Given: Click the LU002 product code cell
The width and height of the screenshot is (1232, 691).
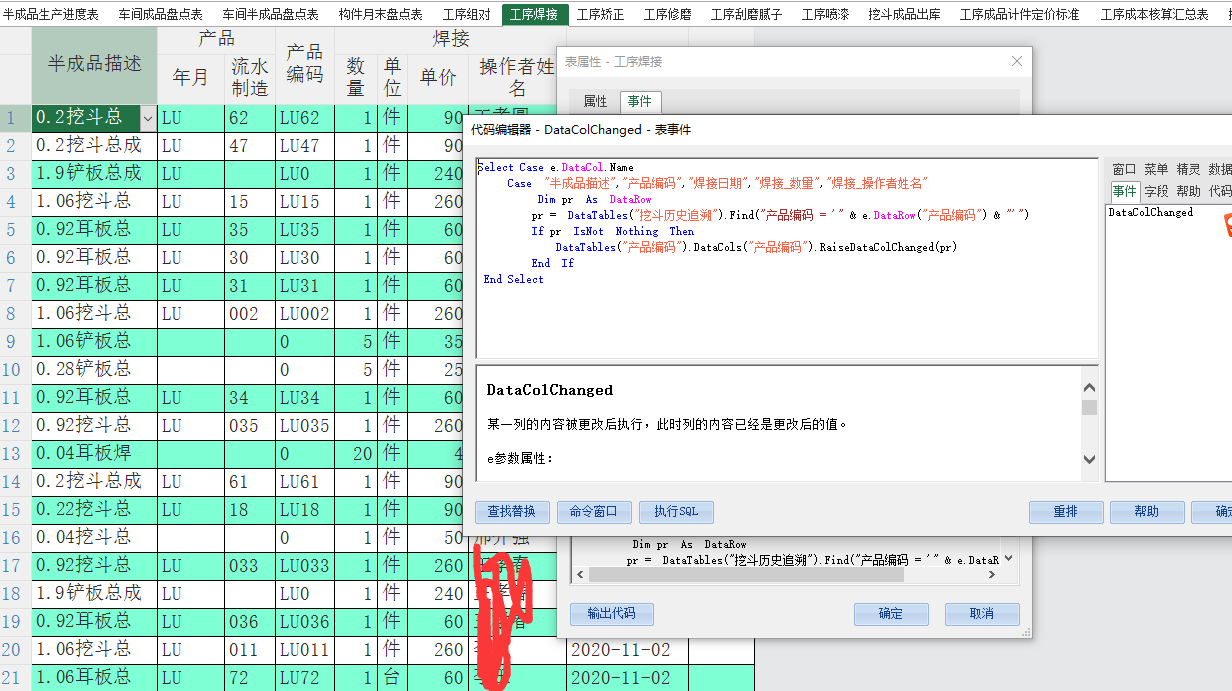Looking at the screenshot, I should point(305,314).
